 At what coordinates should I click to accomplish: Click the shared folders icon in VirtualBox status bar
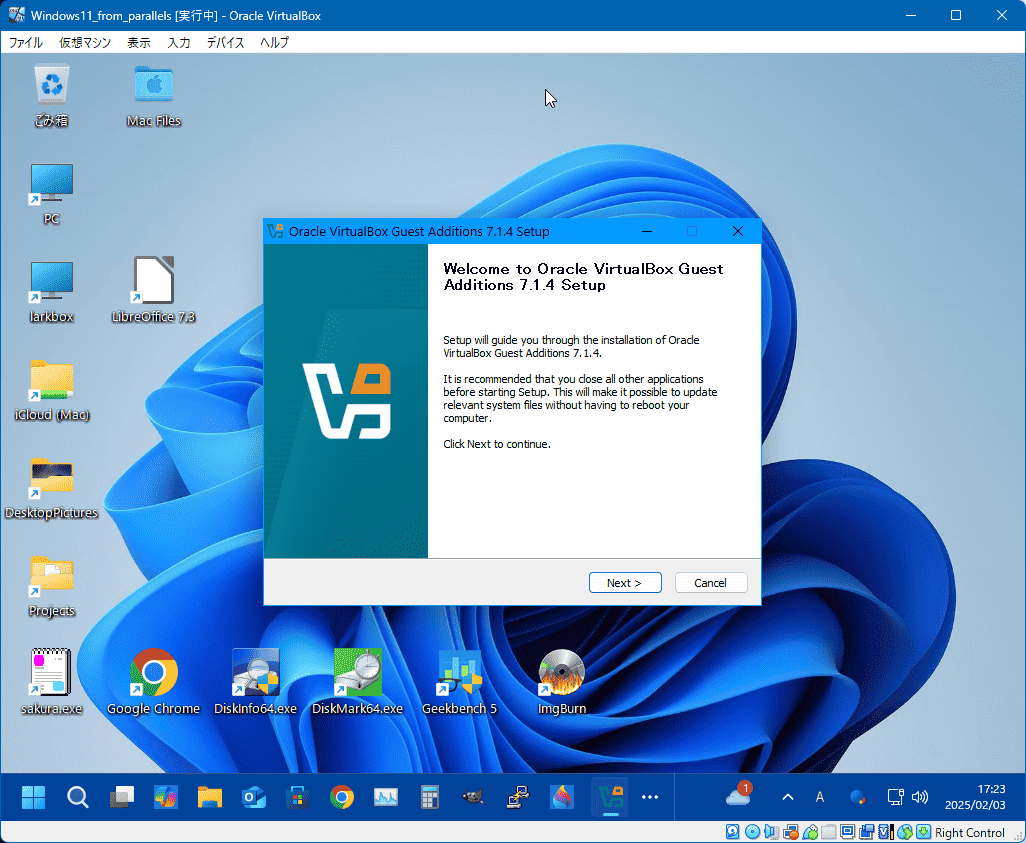point(828,832)
